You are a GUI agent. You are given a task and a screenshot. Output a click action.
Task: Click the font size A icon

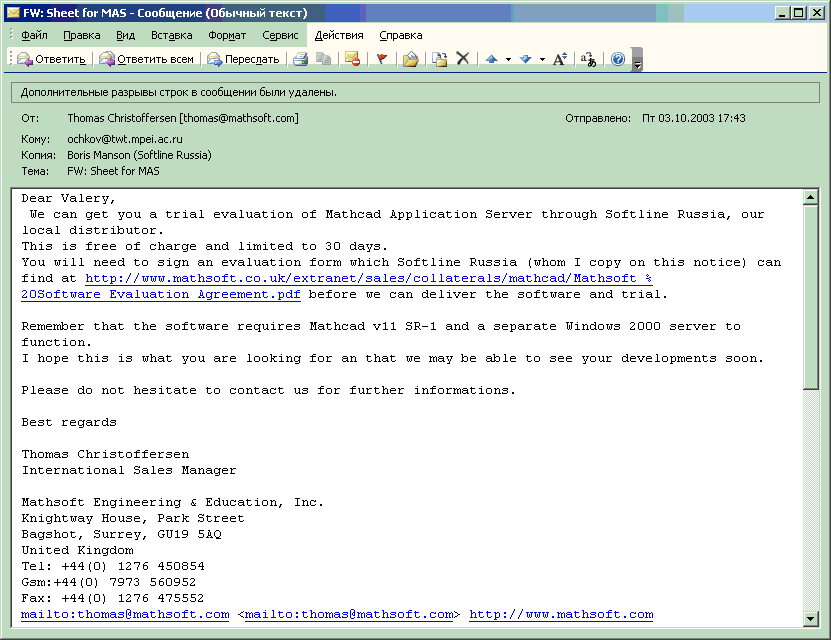[x=560, y=59]
